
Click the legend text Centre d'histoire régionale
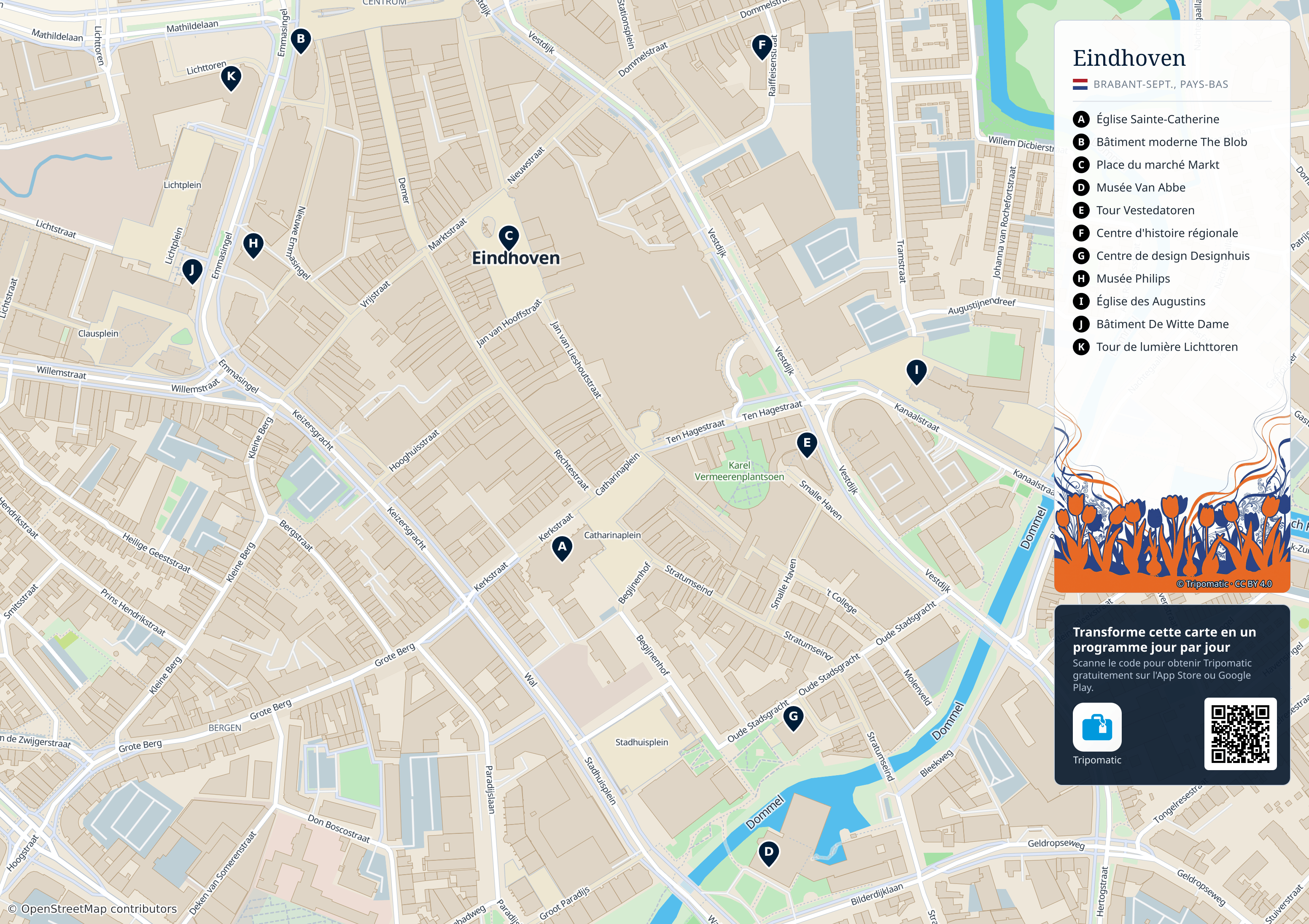(1167, 233)
